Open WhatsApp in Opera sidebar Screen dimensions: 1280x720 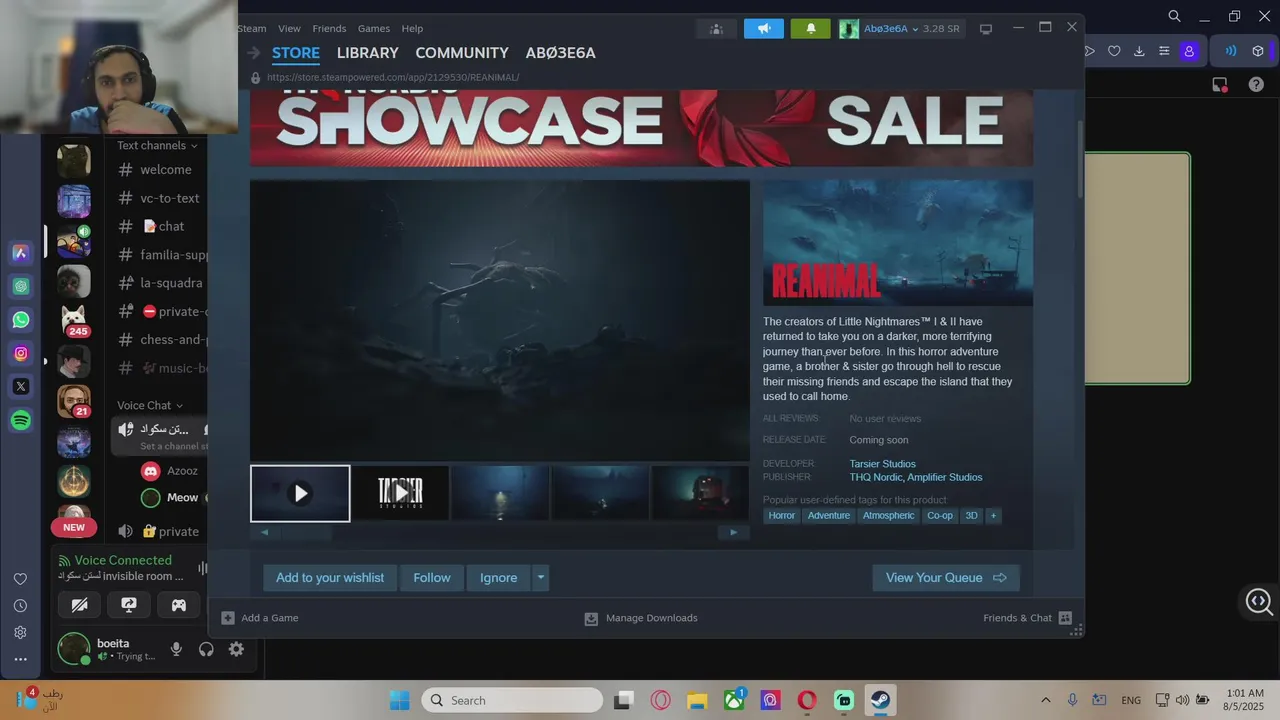pos(20,320)
